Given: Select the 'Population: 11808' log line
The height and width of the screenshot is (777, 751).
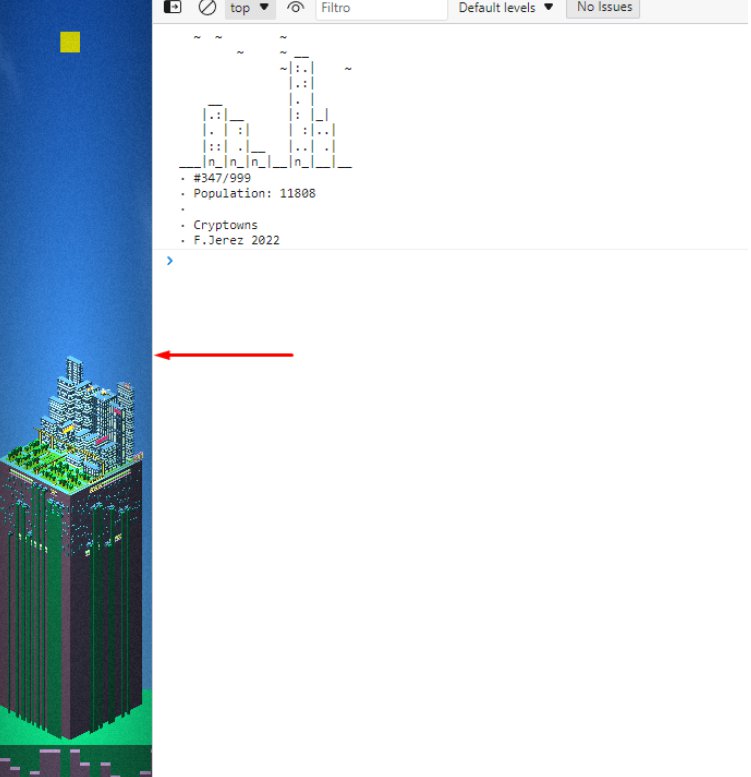Looking at the screenshot, I should click(x=254, y=194).
